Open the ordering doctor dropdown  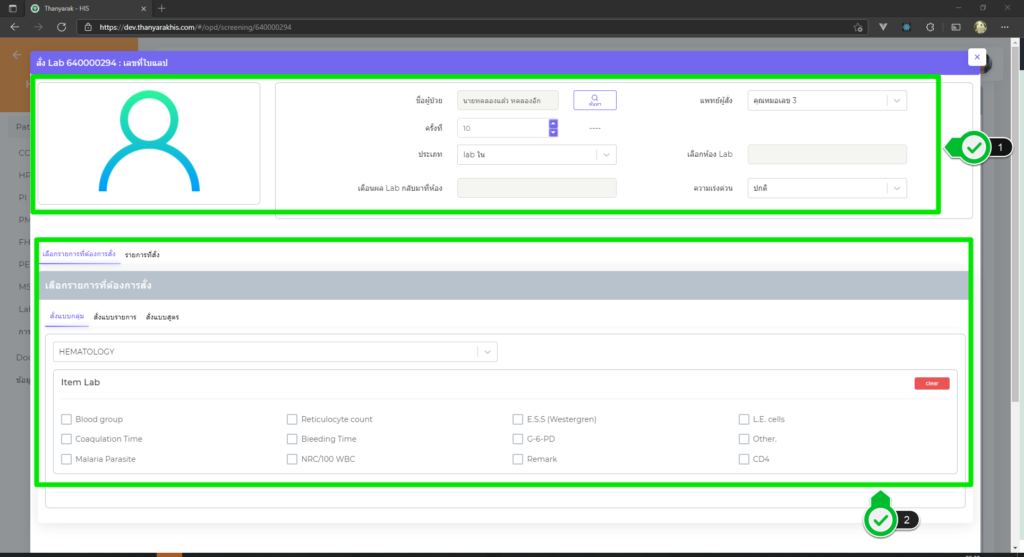(x=896, y=100)
